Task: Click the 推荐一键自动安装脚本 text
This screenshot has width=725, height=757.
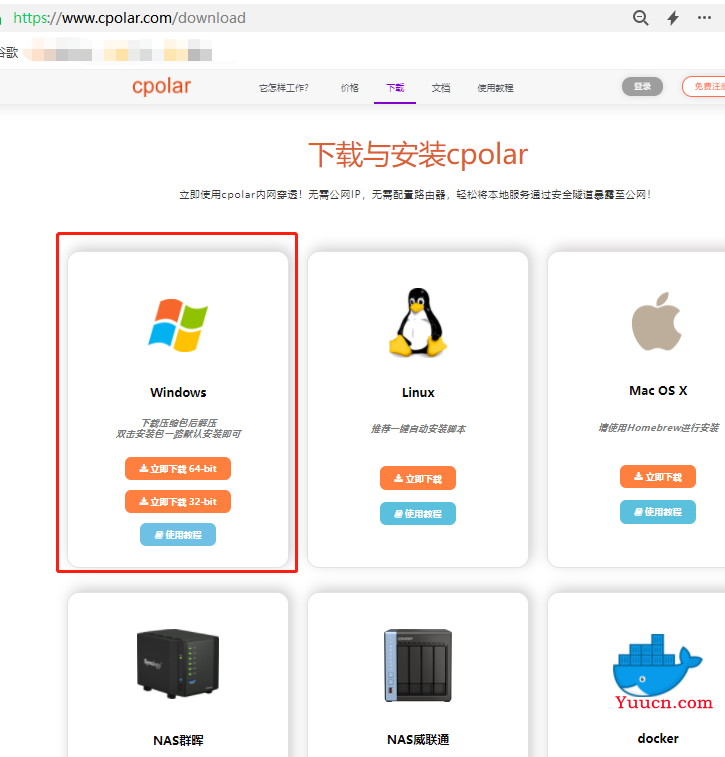Action: (418, 429)
